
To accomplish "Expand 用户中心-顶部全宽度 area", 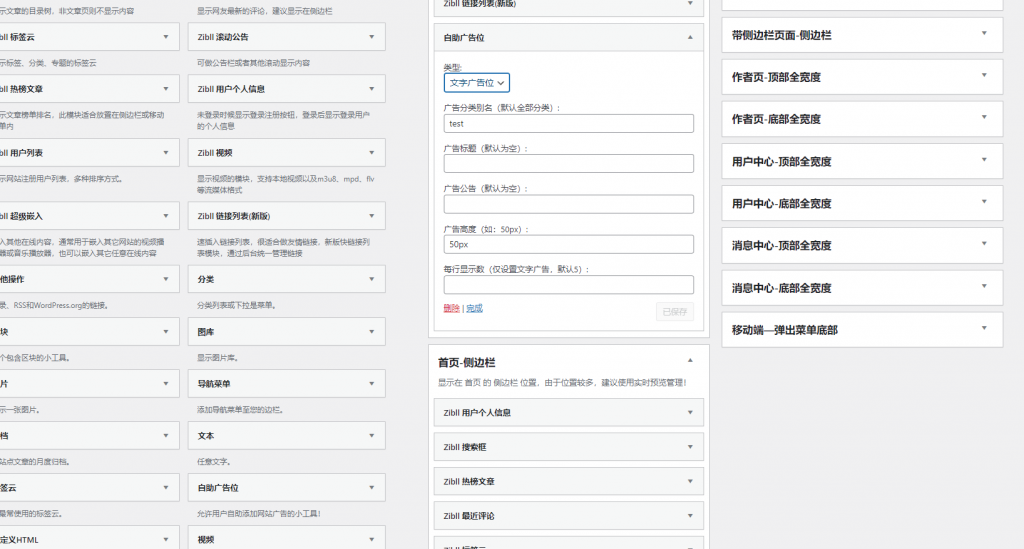I will (x=984, y=160).
